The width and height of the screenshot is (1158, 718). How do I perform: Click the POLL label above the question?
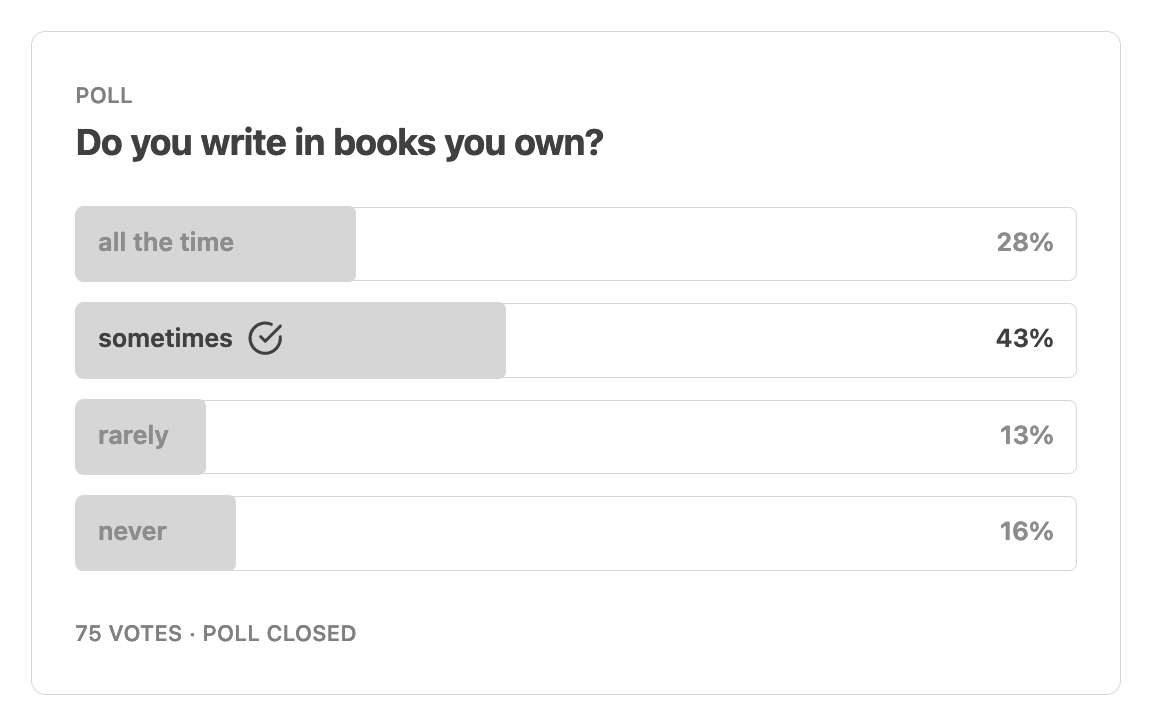point(103,96)
